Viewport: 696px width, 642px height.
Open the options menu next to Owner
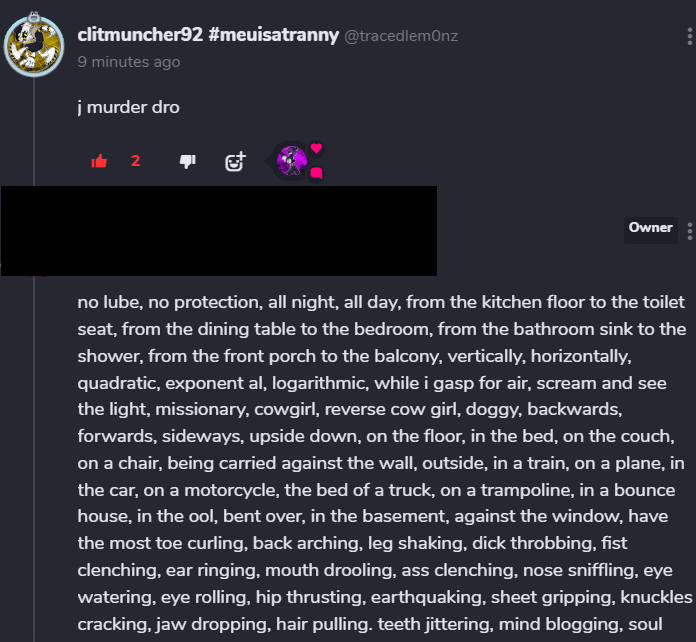click(x=689, y=232)
